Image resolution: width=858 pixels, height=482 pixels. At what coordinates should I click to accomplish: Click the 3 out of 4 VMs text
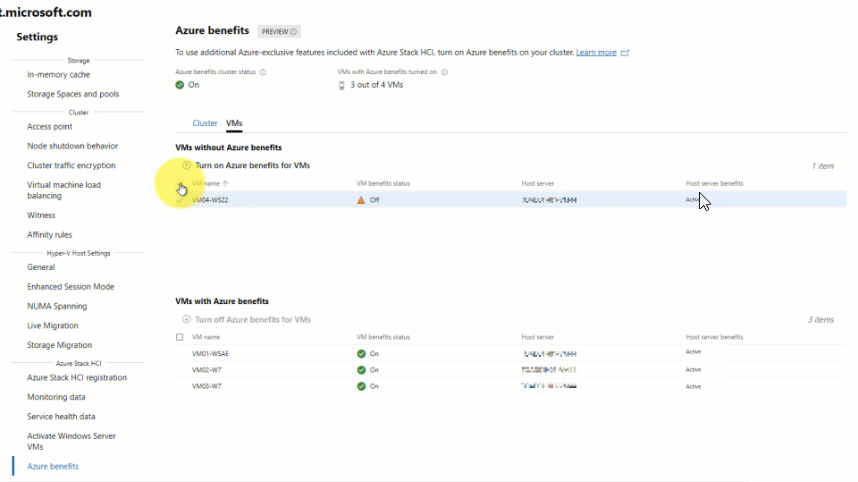376,85
